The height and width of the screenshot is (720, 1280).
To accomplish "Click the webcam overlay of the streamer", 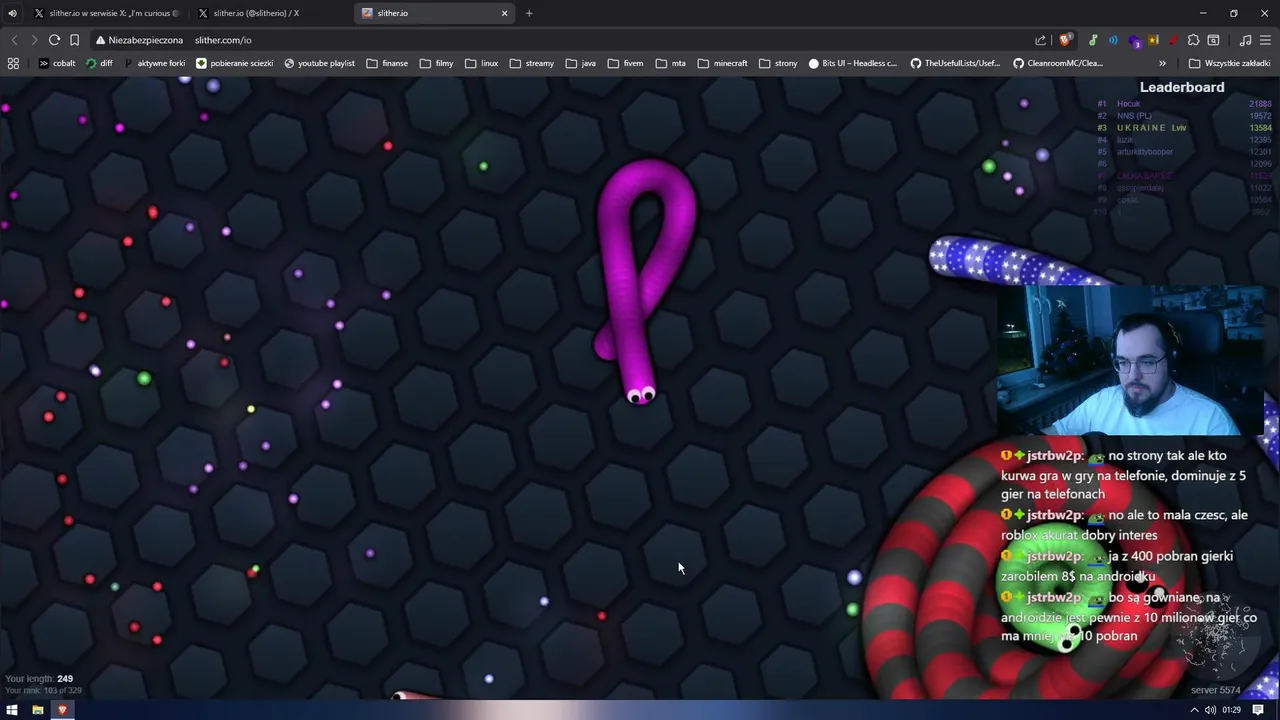I will pyautogui.click(x=1130, y=360).
